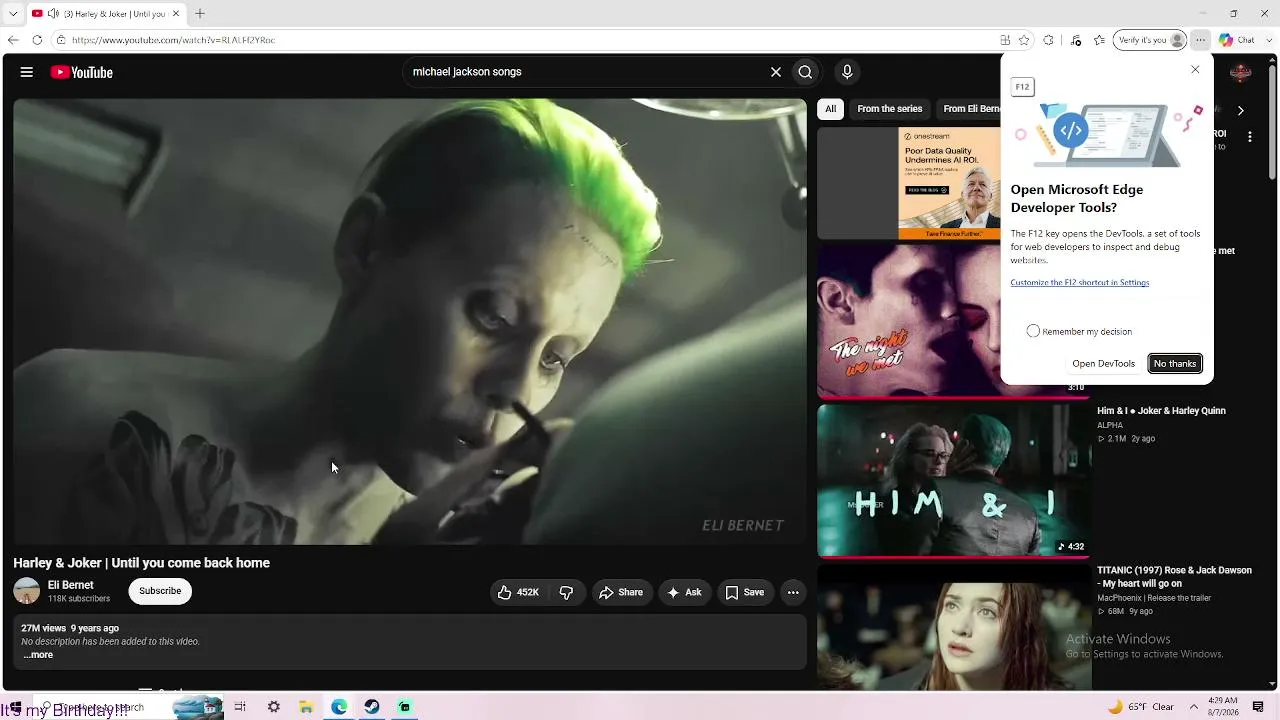Open Settings gear on the taskbar

click(273, 707)
